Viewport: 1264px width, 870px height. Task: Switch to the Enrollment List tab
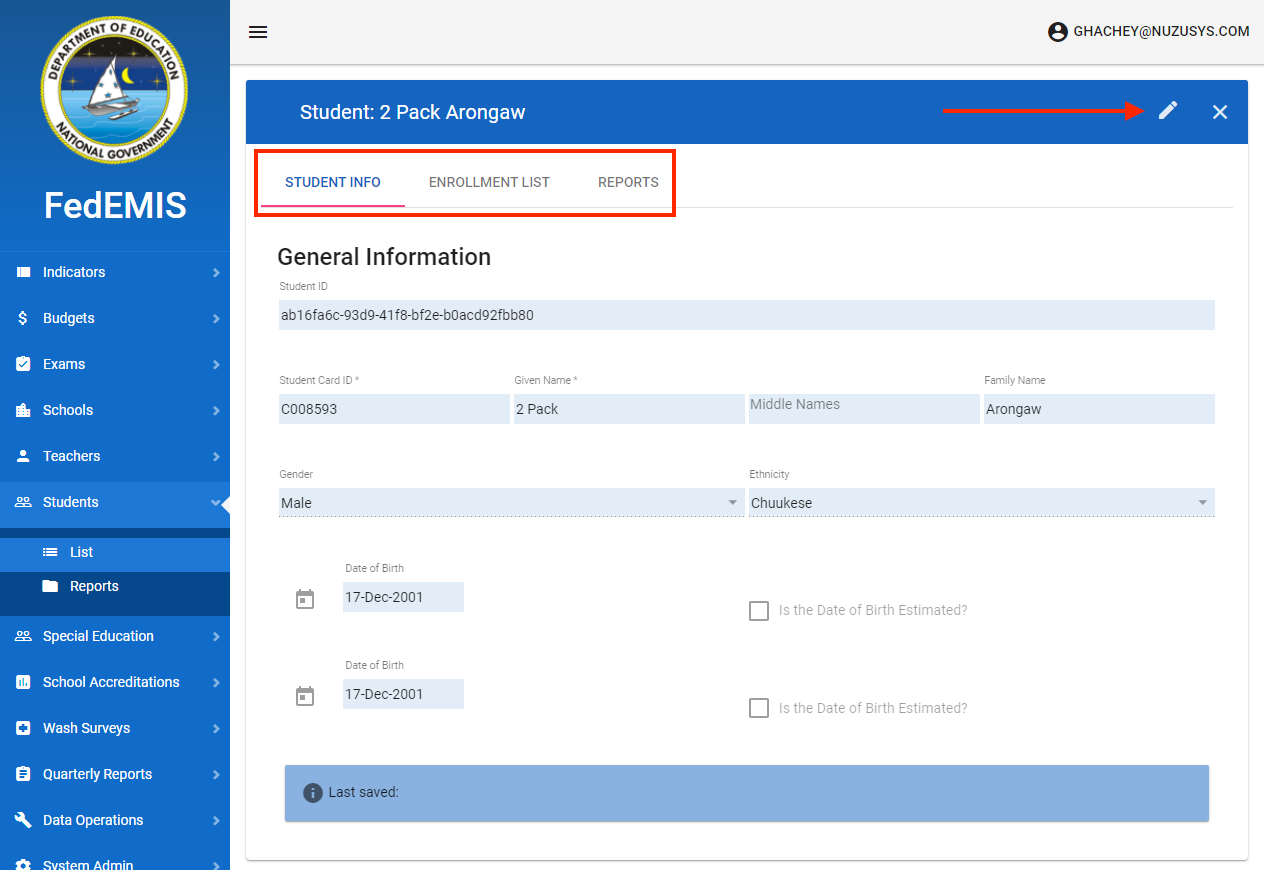pyautogui.click(x=489, y=182)
